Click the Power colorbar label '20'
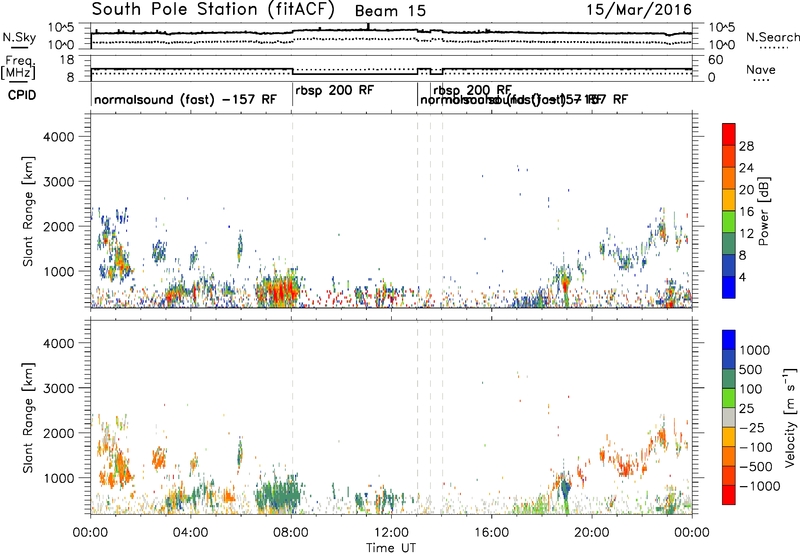 point(746,190)
